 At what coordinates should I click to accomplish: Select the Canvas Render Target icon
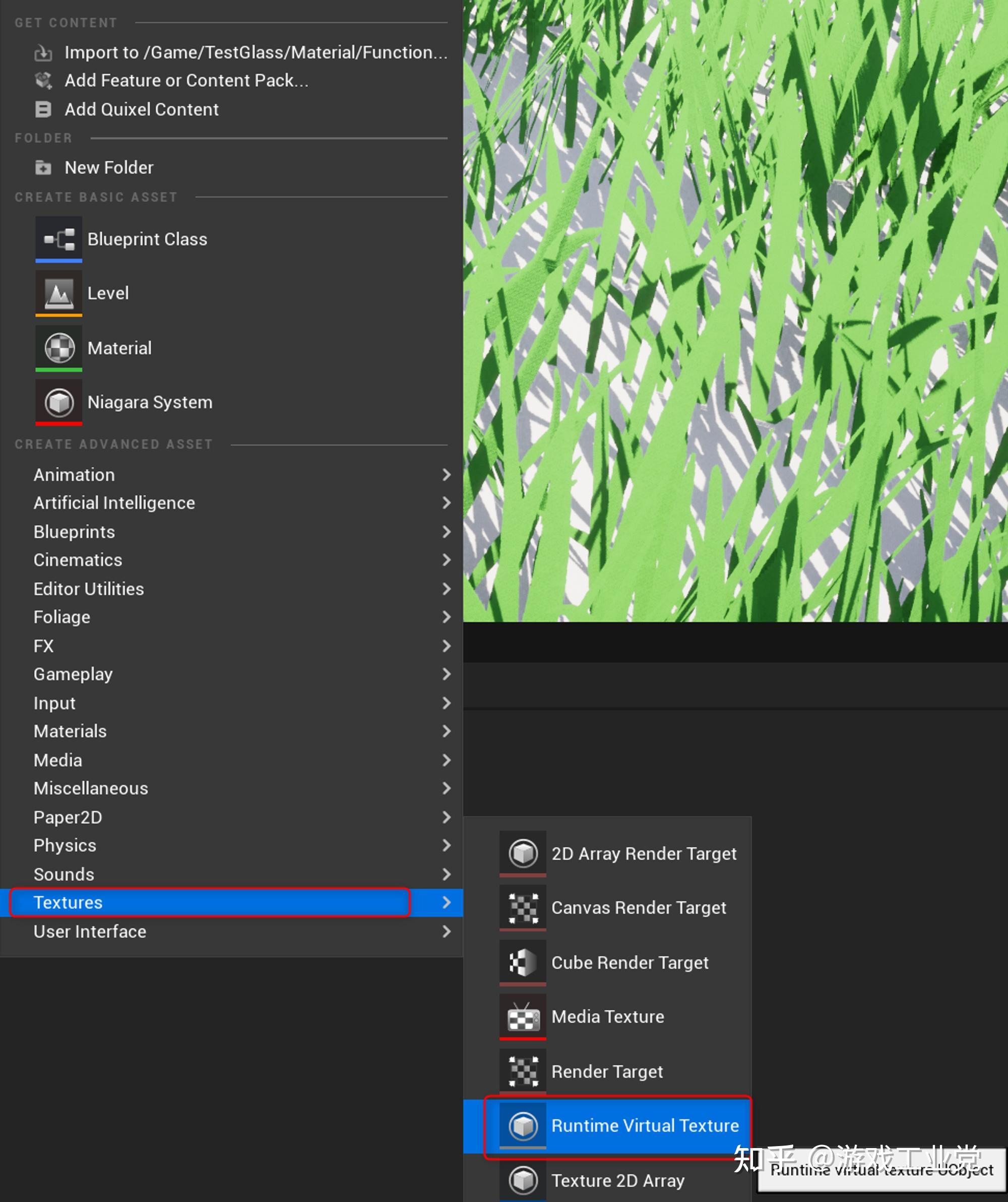[522, 908]
